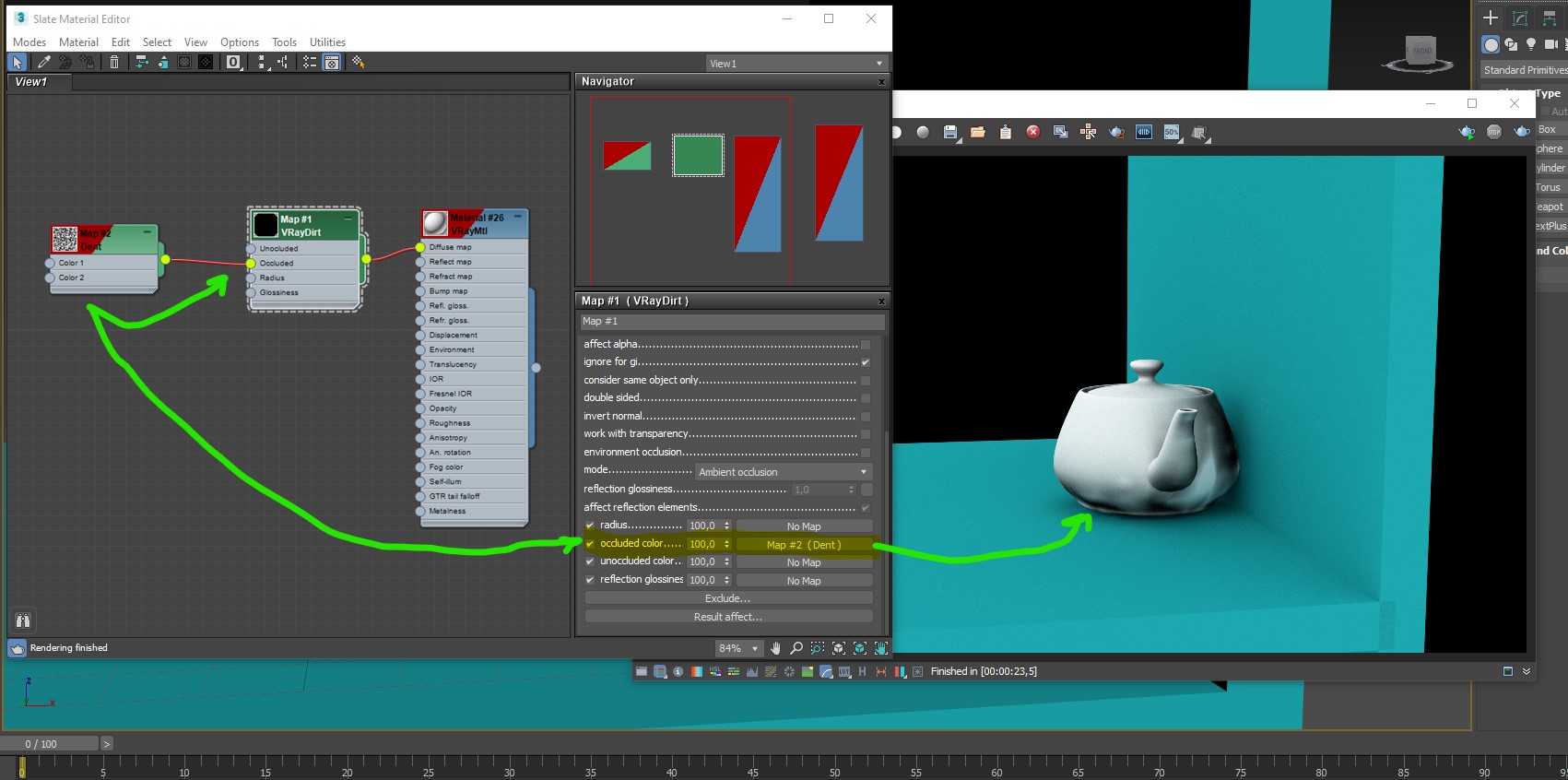
Task: Click the Map #2 (Dent) map button
Action: click(804, 545)
